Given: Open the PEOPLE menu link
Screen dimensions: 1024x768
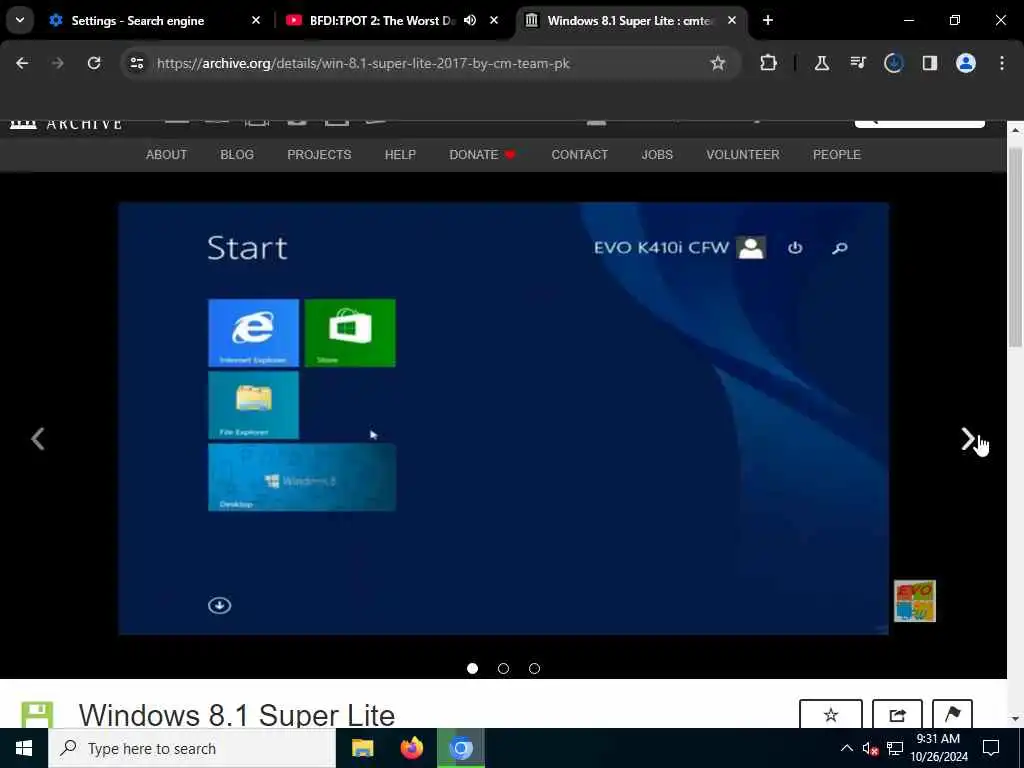Looking at the screenshot, I should point(837,155).
